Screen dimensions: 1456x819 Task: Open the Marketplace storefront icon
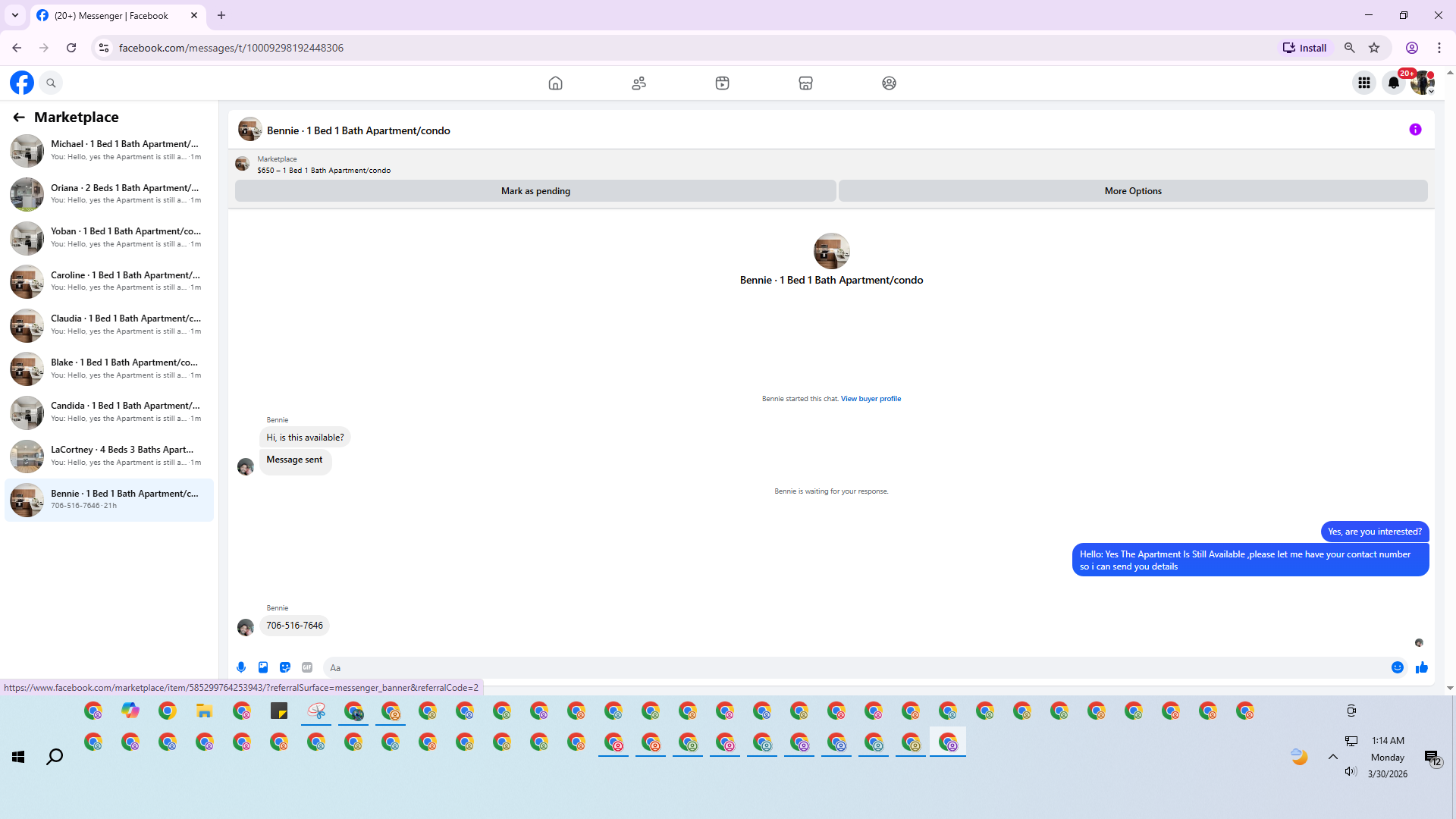pos(805,83)
